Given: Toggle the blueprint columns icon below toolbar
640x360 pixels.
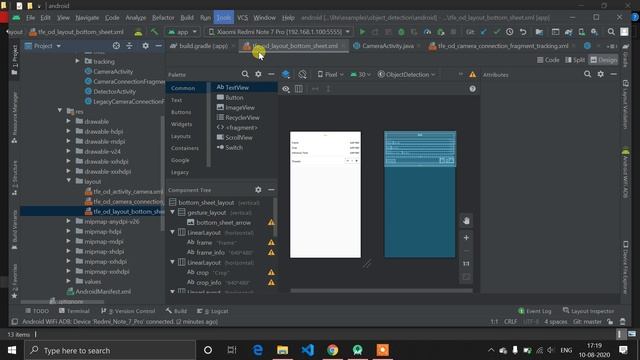Looking at the screenshot, I should point(299,89).
